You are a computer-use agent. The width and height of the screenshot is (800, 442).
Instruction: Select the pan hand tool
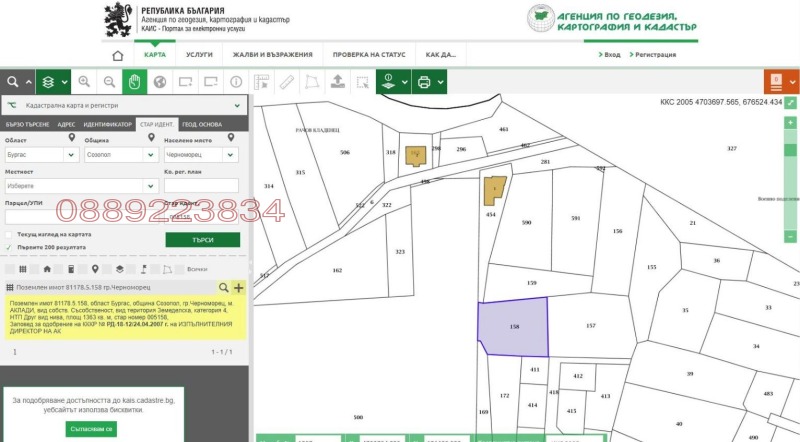tap(132, 81)
